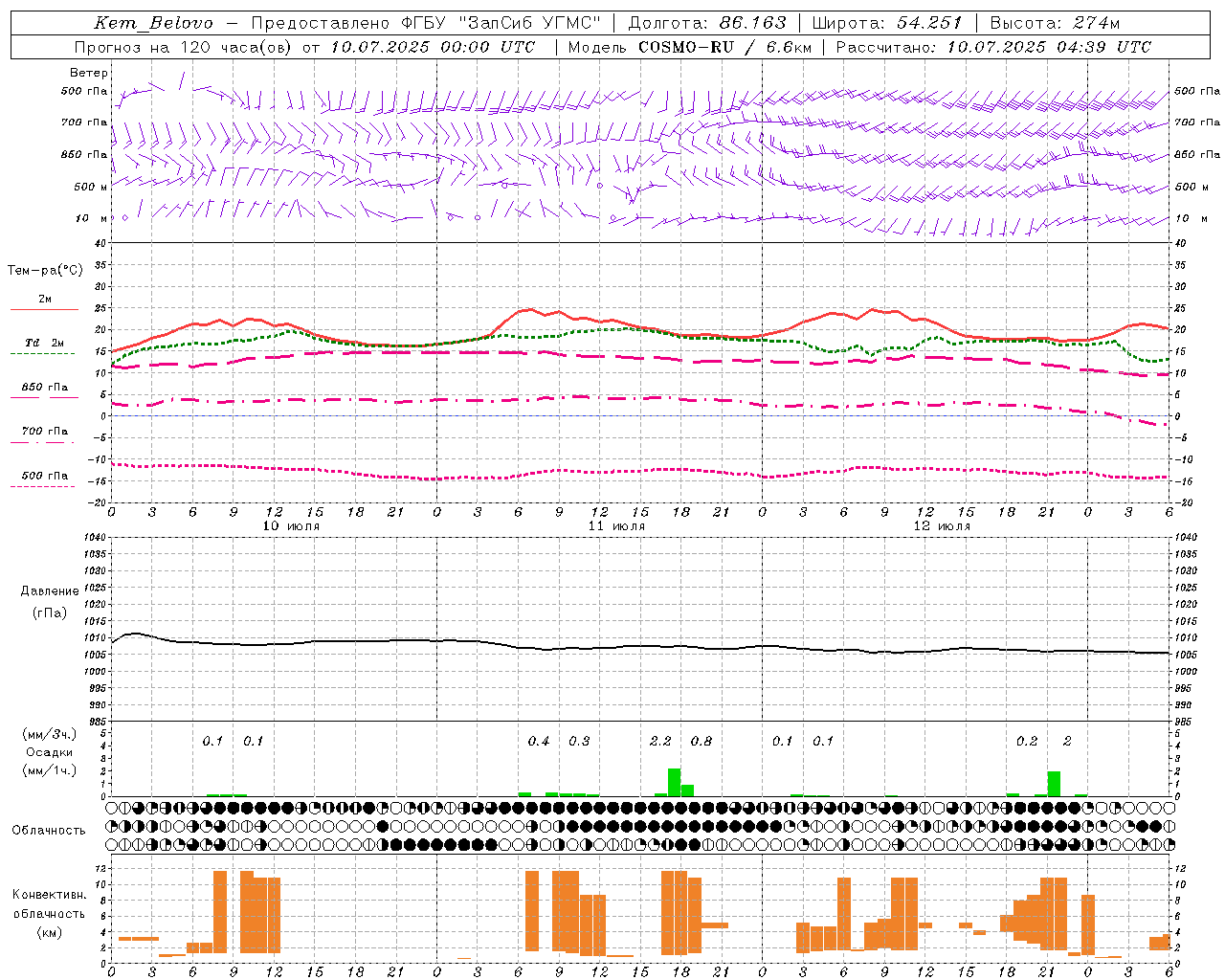Viewport: 1225px width, 980px height.
Task: Click the 10 июля date label
Action: [291, 525]
